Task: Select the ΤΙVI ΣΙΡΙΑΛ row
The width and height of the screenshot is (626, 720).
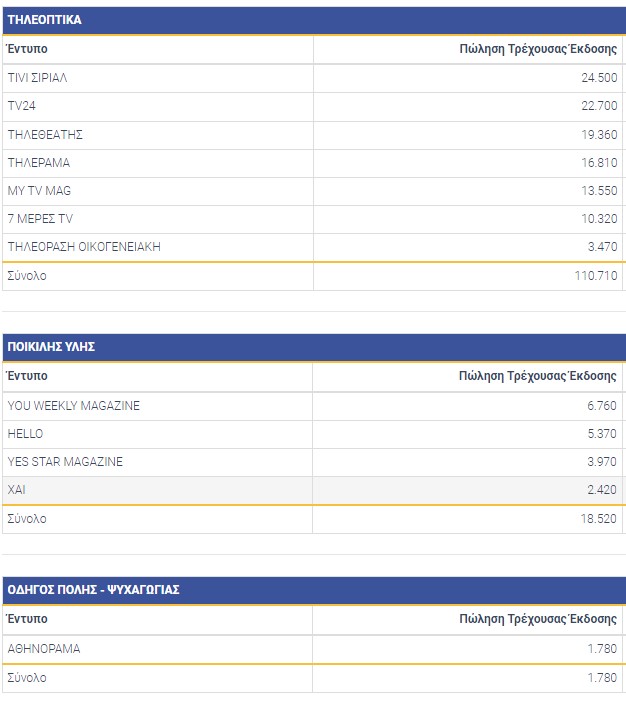Action: pos(37,78)
